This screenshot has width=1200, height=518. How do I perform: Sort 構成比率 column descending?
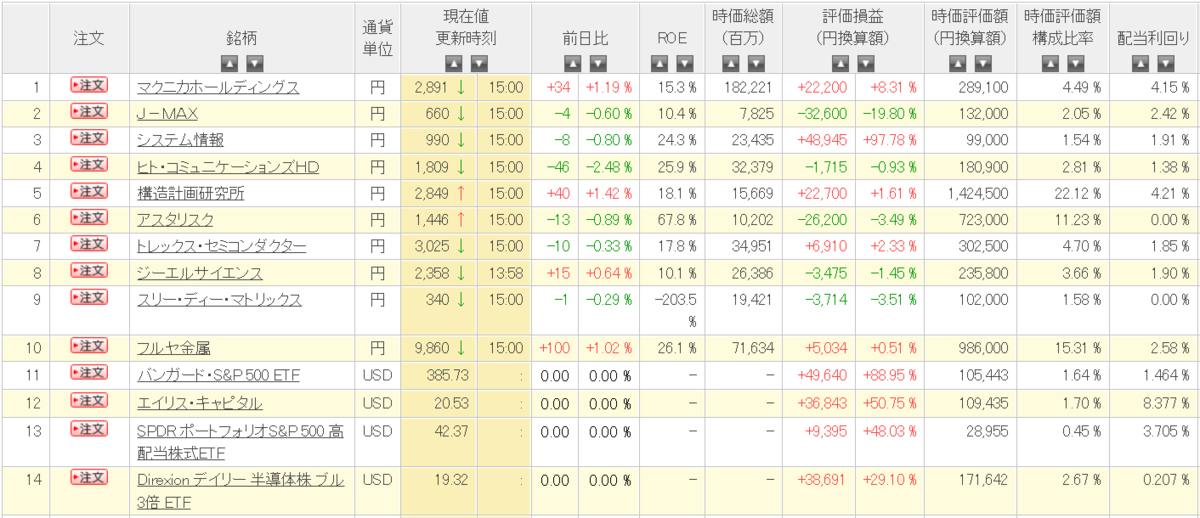(1073, 63)
